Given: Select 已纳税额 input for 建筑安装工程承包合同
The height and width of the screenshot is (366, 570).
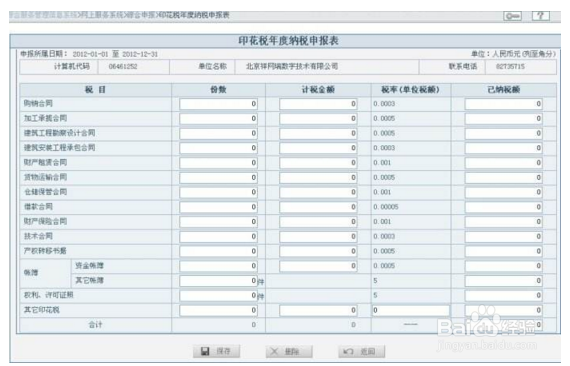Looking at the screenshot, I should [x=503, y=148].
